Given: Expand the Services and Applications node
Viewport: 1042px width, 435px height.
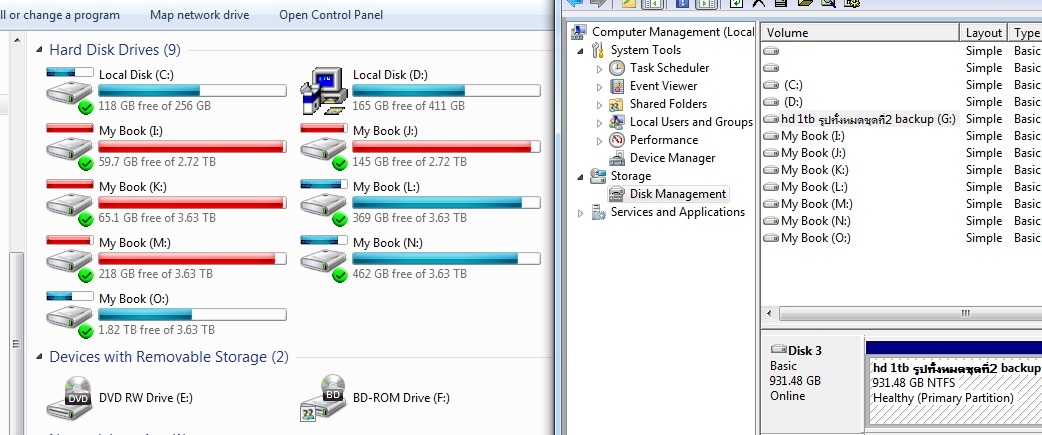Looking at the screenshot, I should (580, 212).
